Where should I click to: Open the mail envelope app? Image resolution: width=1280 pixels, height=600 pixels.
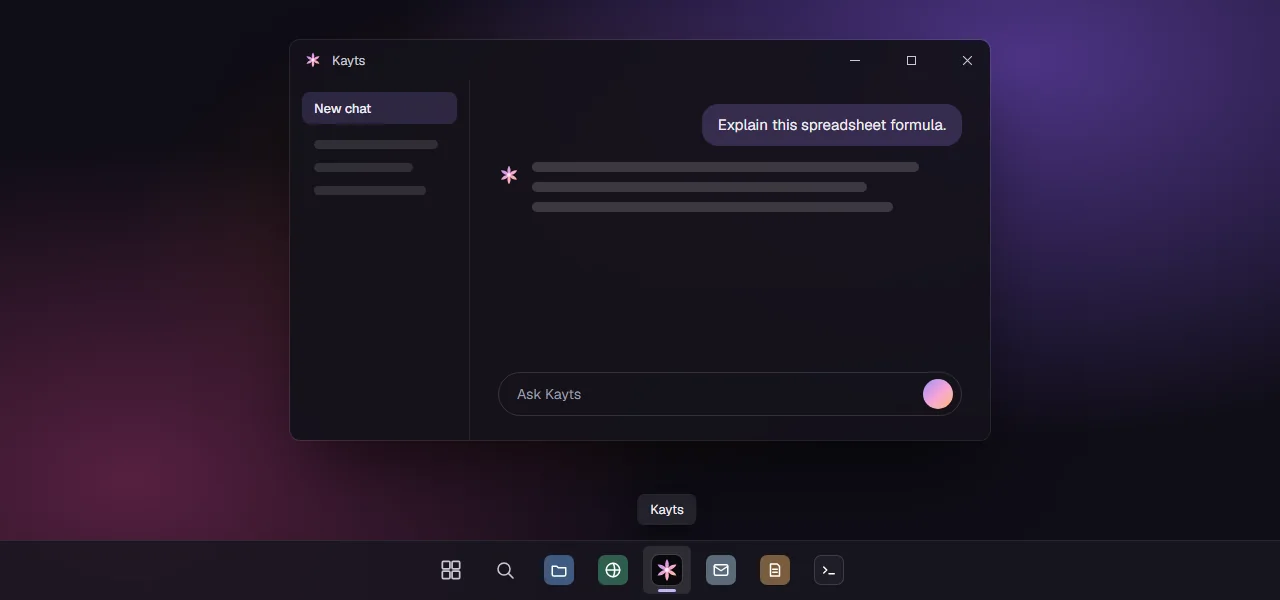click(721, 570)
